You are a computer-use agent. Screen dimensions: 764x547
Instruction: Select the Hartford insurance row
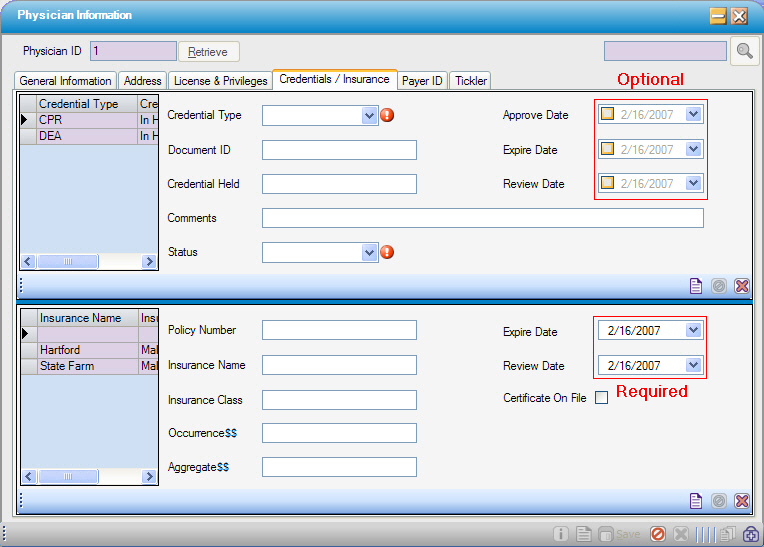click(90, 350)
